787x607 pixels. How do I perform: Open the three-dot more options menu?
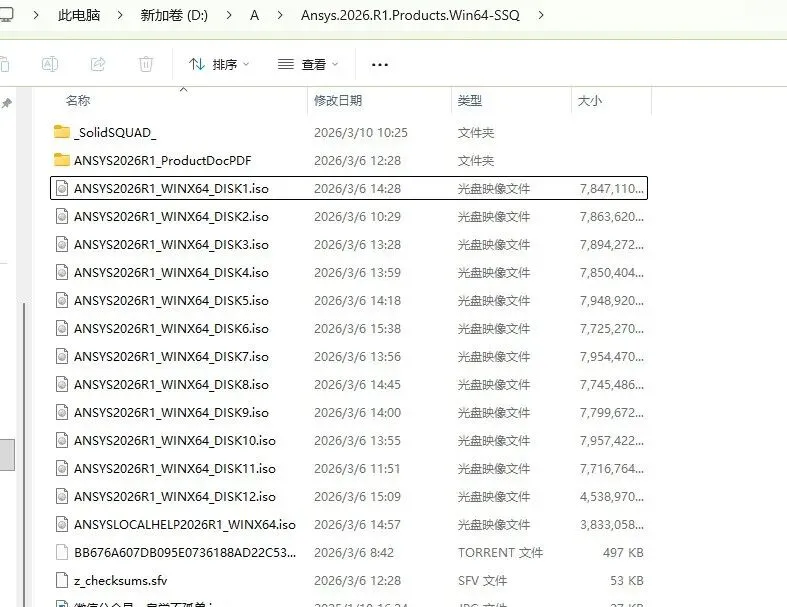pyautogui.click(x=379, y=65)
